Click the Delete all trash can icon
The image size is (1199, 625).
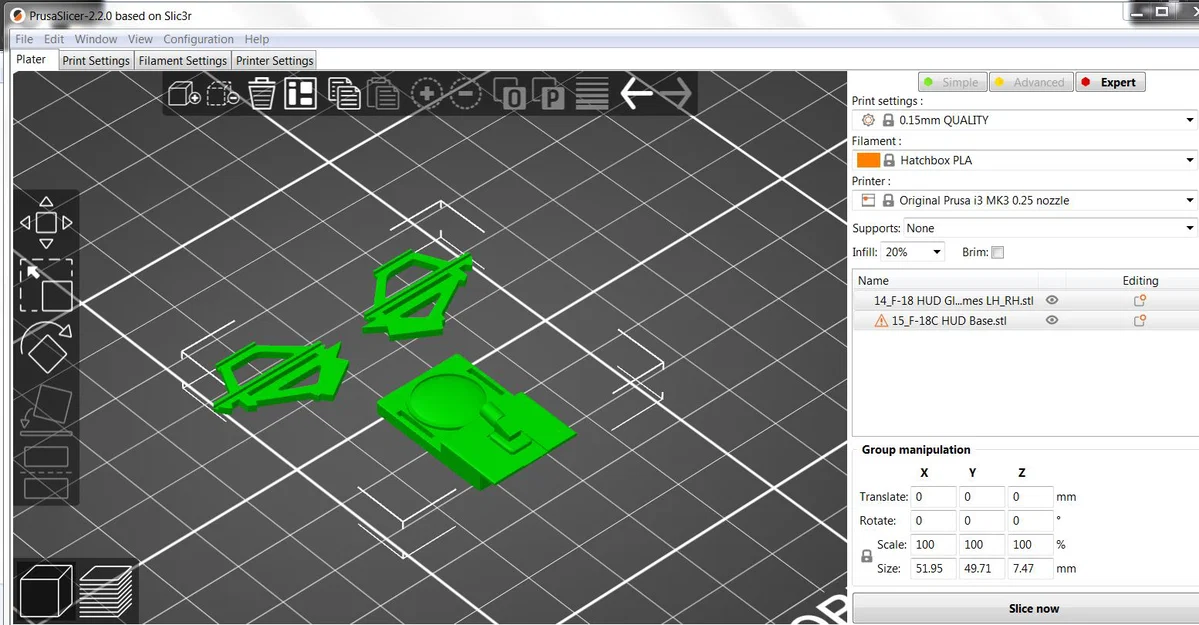[x=262, y=94]
